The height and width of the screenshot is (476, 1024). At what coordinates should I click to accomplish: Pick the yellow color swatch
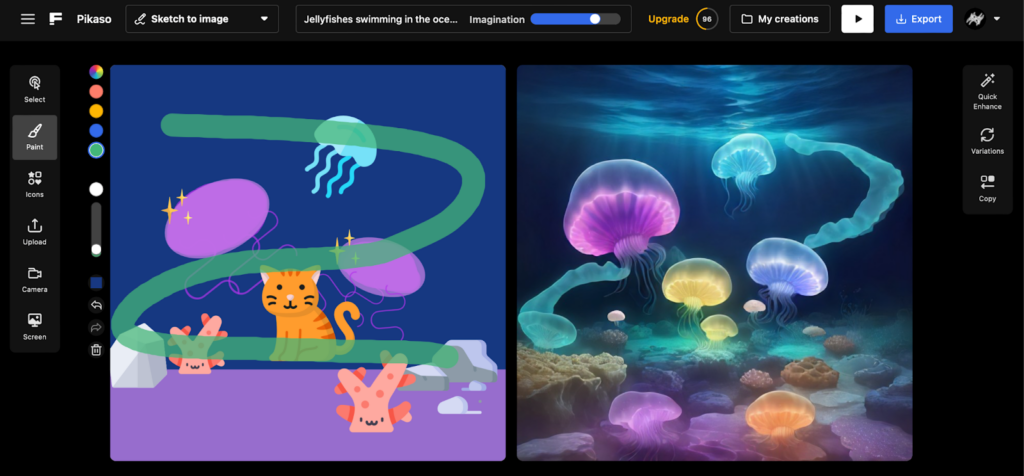point(96,111)
